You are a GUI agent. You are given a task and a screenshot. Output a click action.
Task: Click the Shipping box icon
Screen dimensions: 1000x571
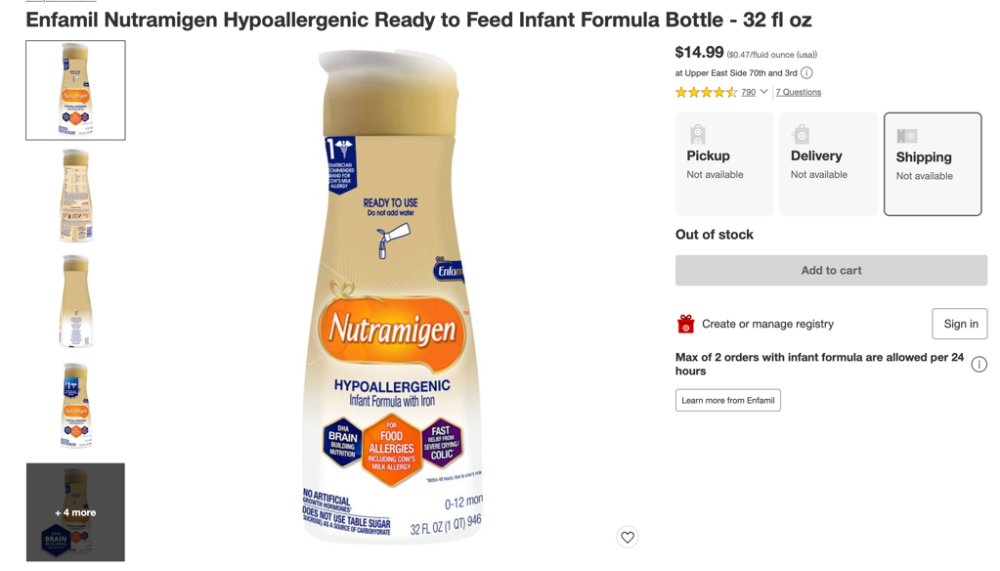coord(907,136)
